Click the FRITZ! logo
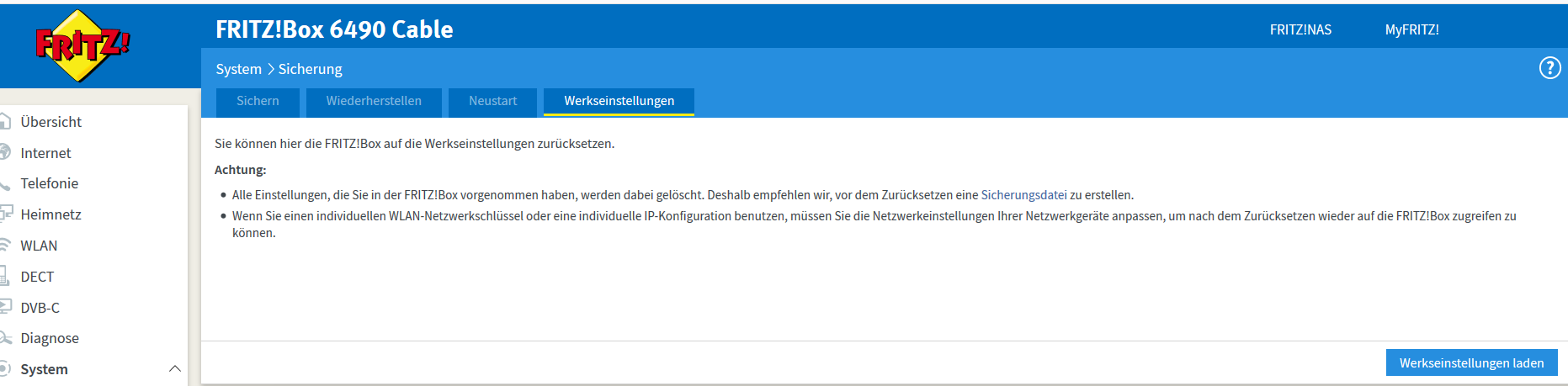Screen dimensions: 1568x386 tap(82, 45)
